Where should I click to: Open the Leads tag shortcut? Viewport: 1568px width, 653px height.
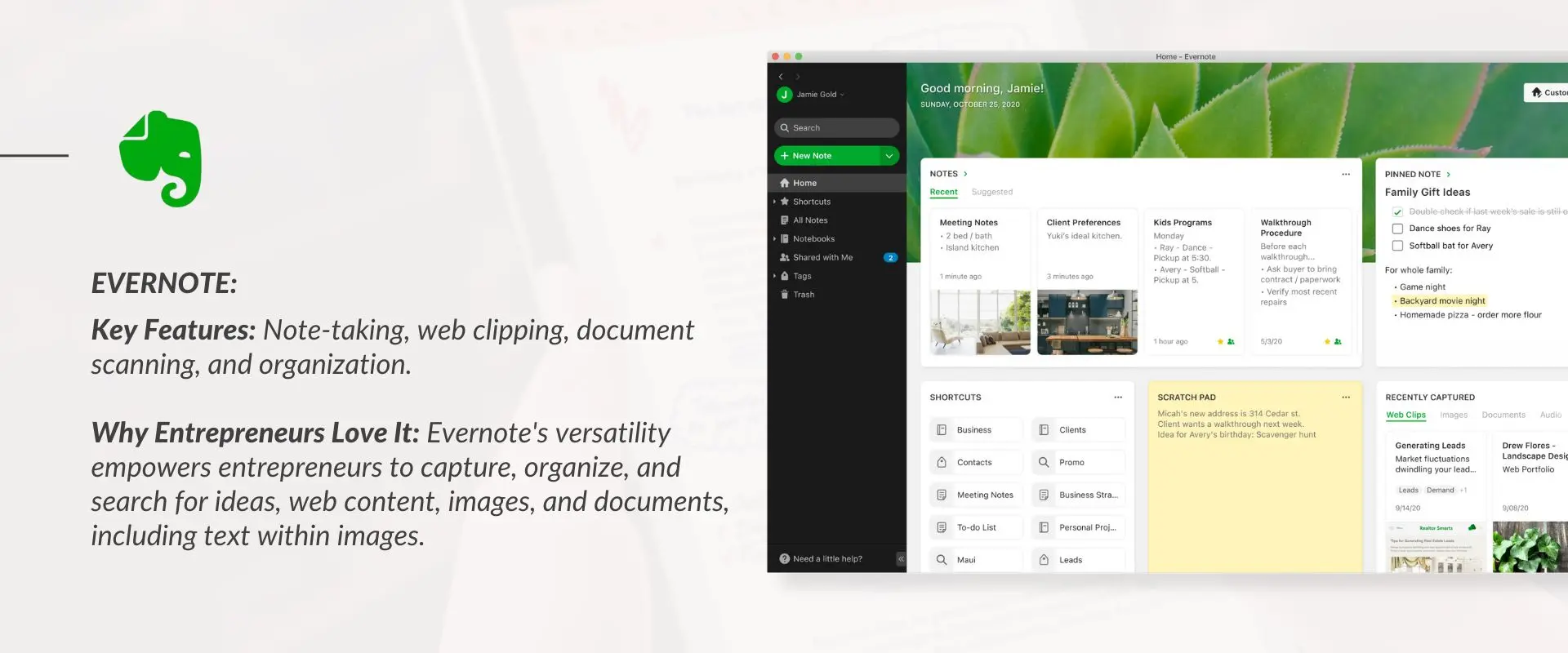click(x=1079, y=560)
